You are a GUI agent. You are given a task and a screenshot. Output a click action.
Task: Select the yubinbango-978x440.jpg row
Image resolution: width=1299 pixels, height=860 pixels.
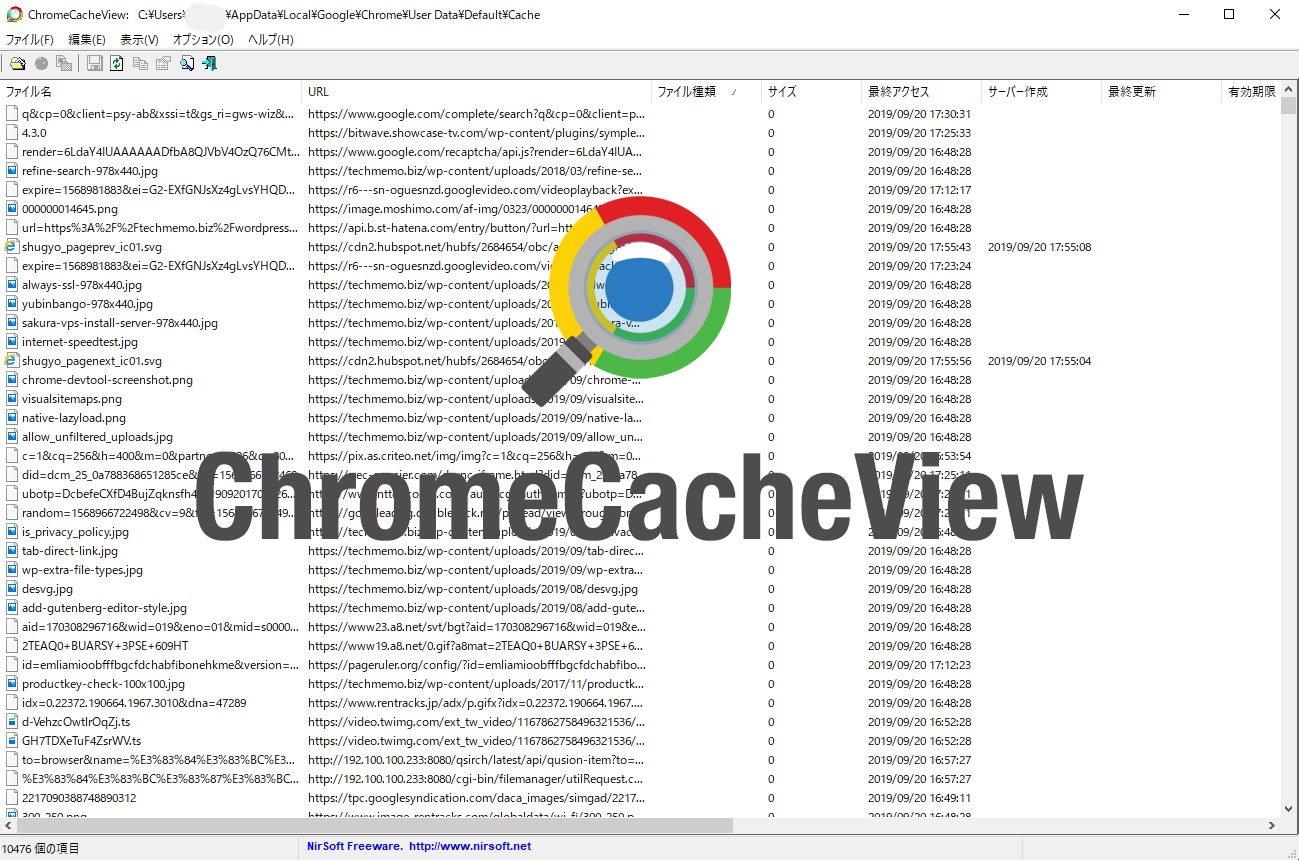pos(640,304)
